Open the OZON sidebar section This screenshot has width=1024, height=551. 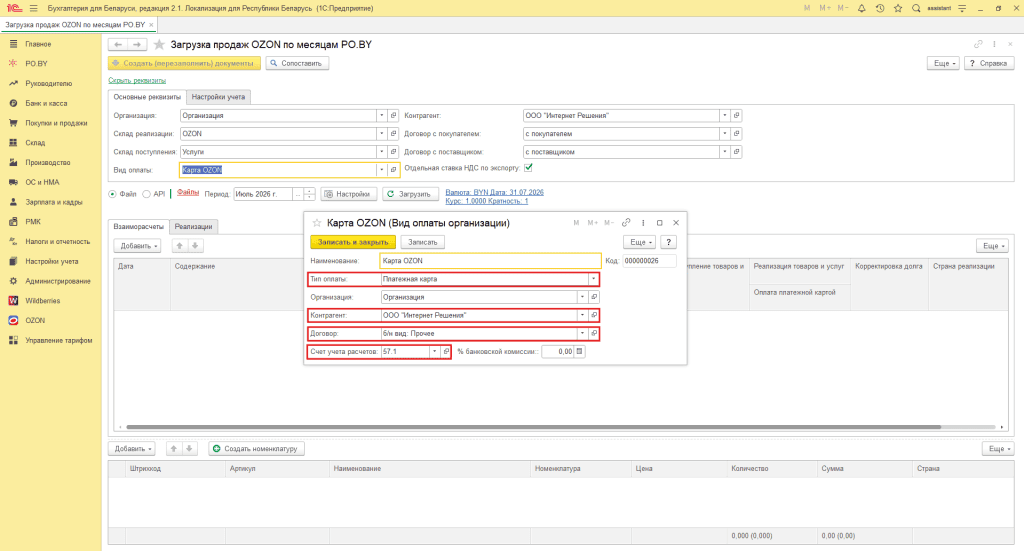(x=35, y=321)
